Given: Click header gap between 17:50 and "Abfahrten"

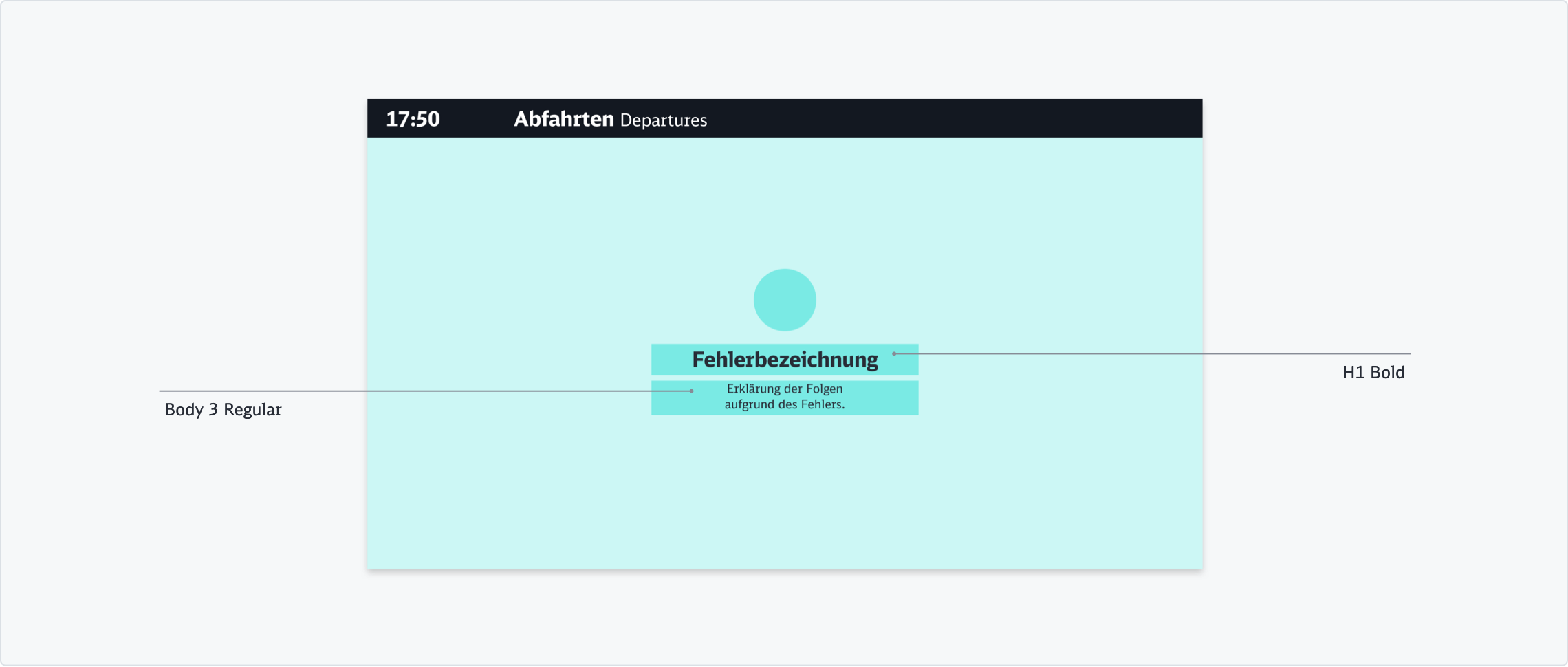Looking at the screenshot, I should click(x=477, y=118).
